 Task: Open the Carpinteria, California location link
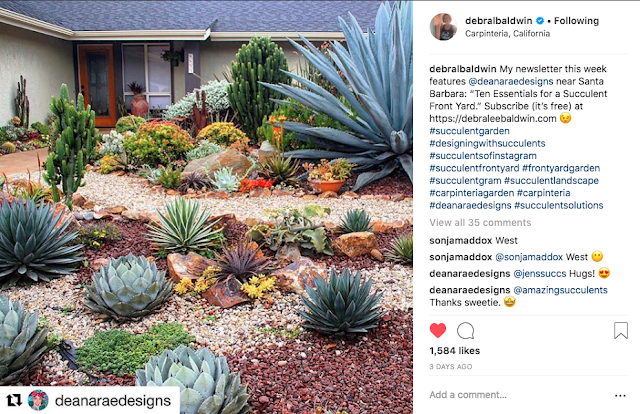click(x=507, y=33)
